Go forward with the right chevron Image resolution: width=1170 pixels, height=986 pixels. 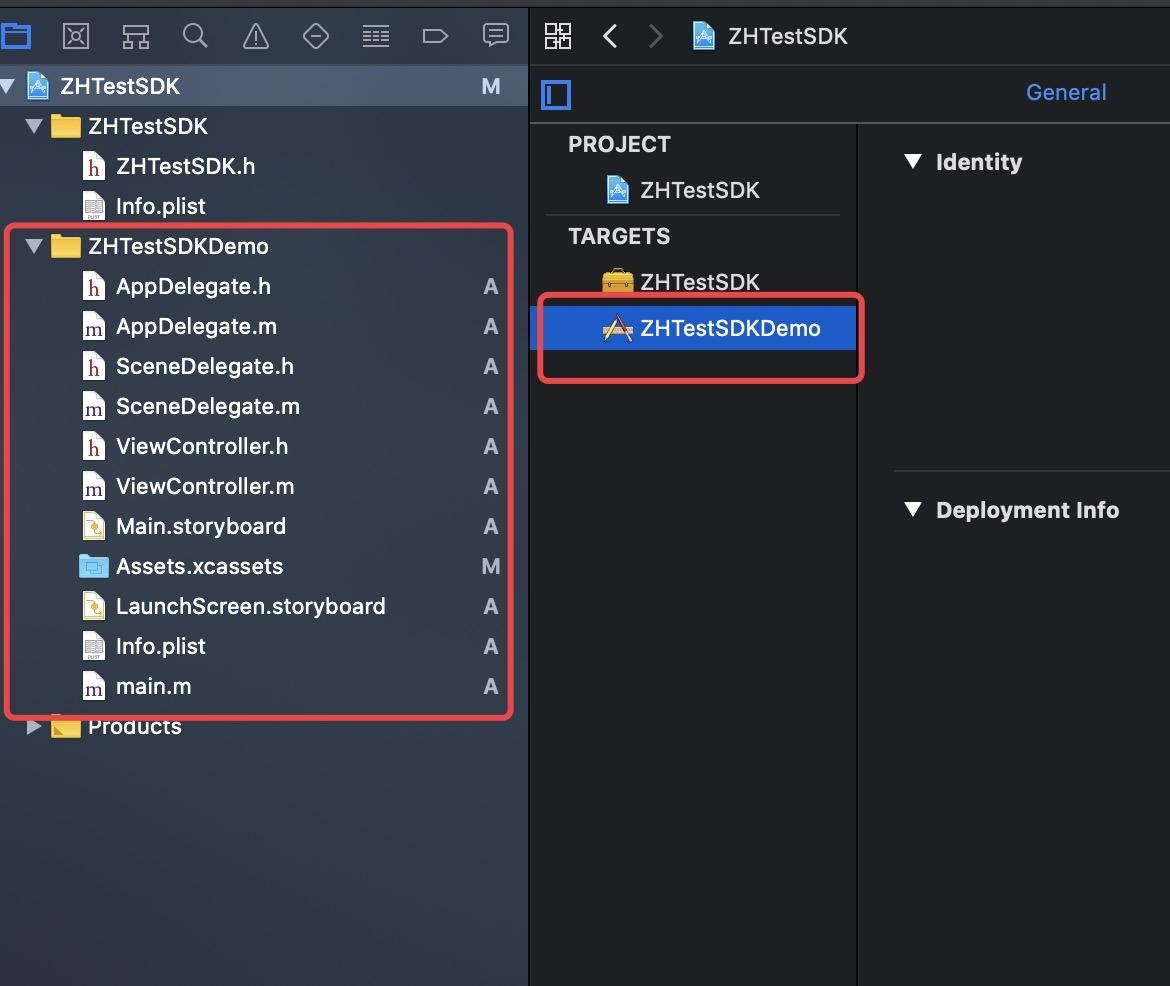click(655, 36)
